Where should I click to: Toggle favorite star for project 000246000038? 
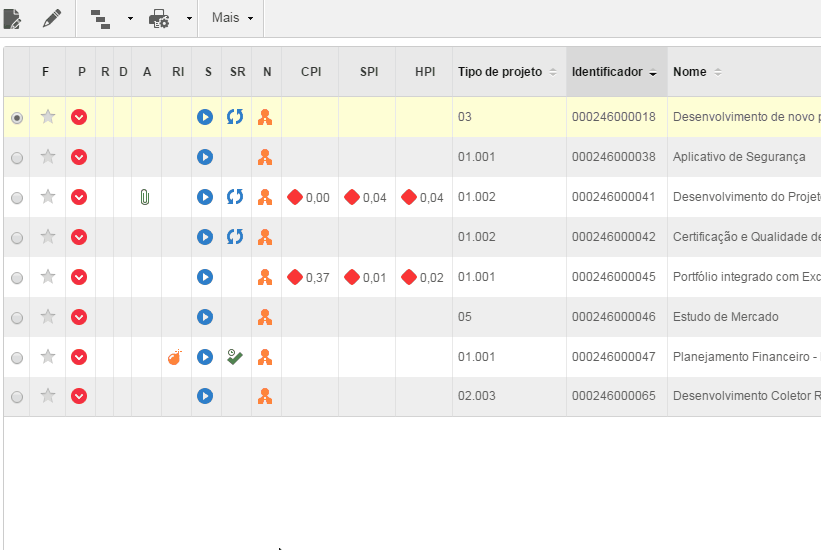tap(47, 157)
